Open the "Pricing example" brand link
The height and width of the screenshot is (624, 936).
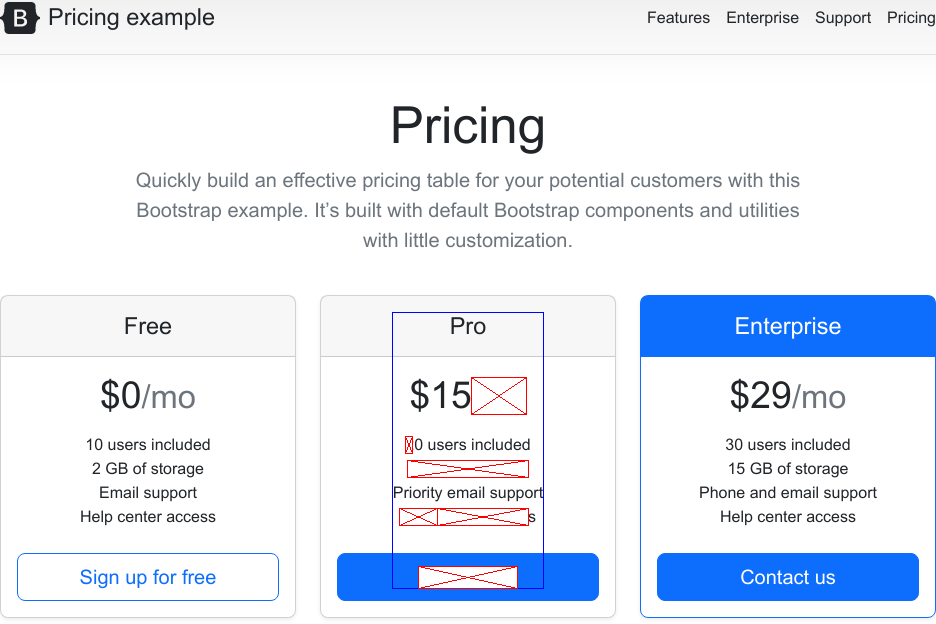tap(131, 18)
